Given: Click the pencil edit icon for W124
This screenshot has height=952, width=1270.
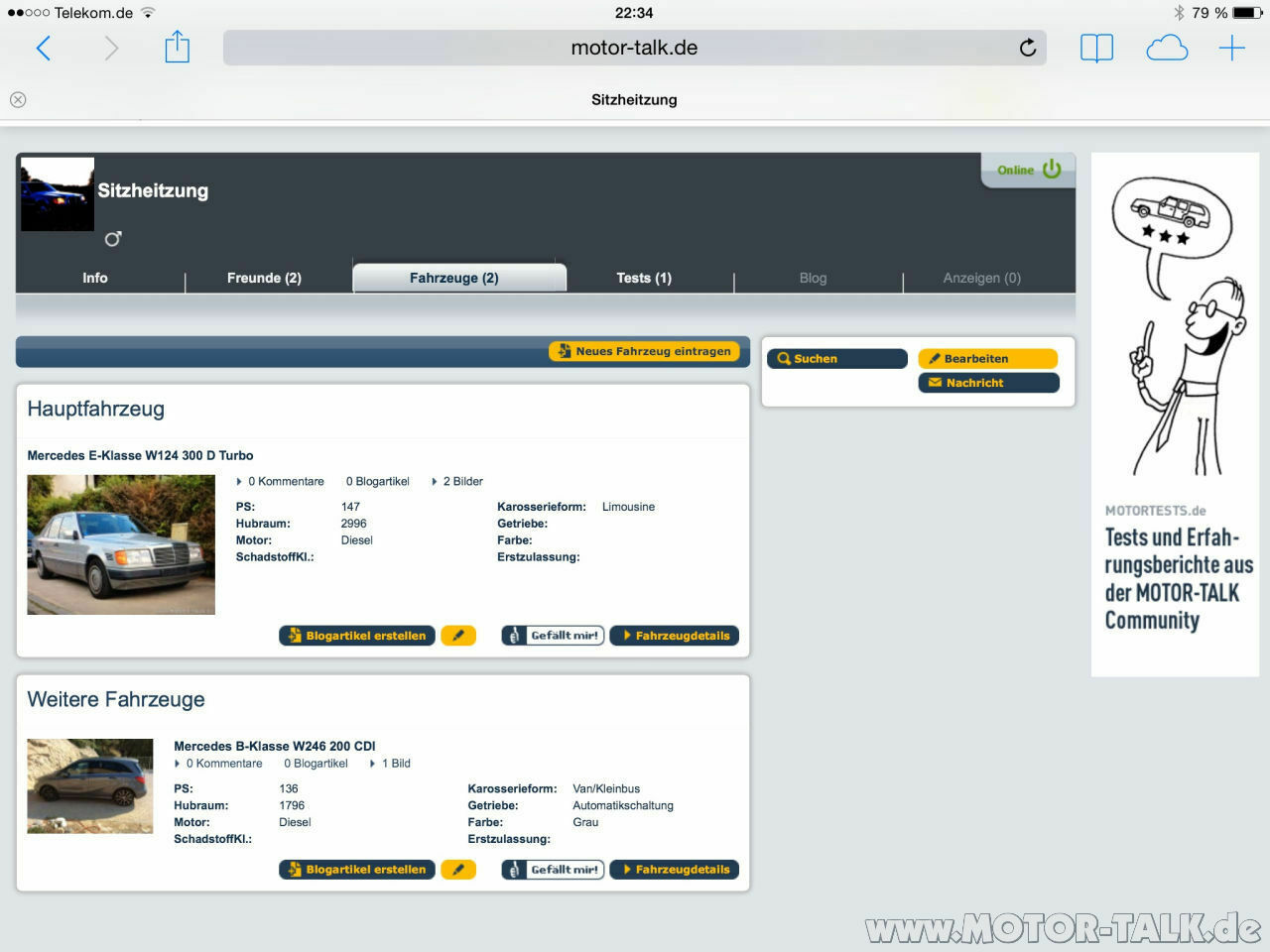Looking at the screenshot, I should coord(458,636).
